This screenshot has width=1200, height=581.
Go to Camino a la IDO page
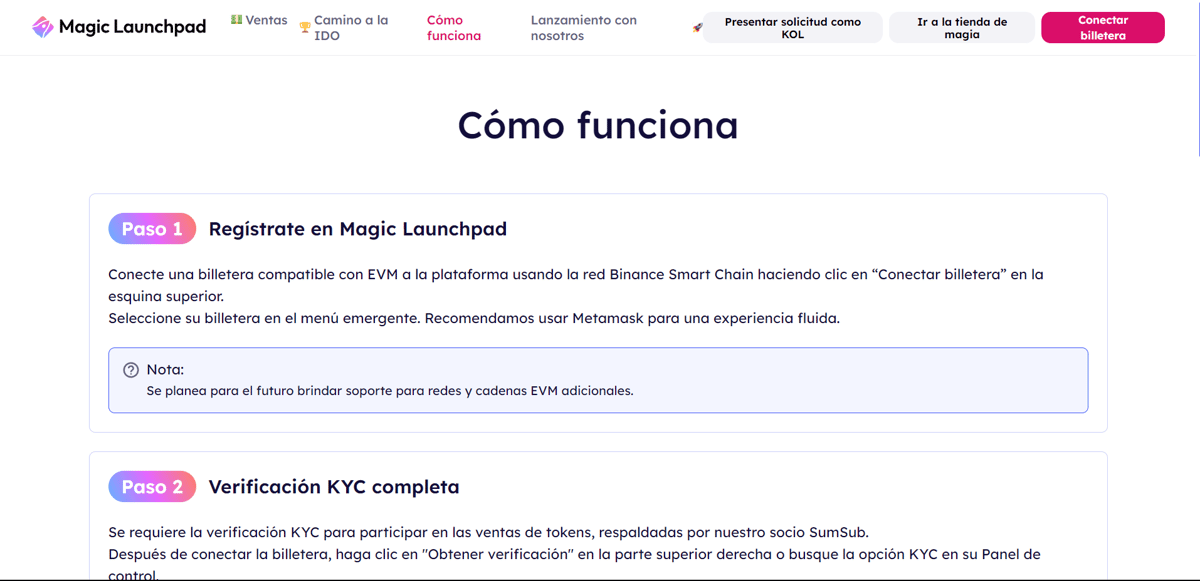click(x=351, y=28)
